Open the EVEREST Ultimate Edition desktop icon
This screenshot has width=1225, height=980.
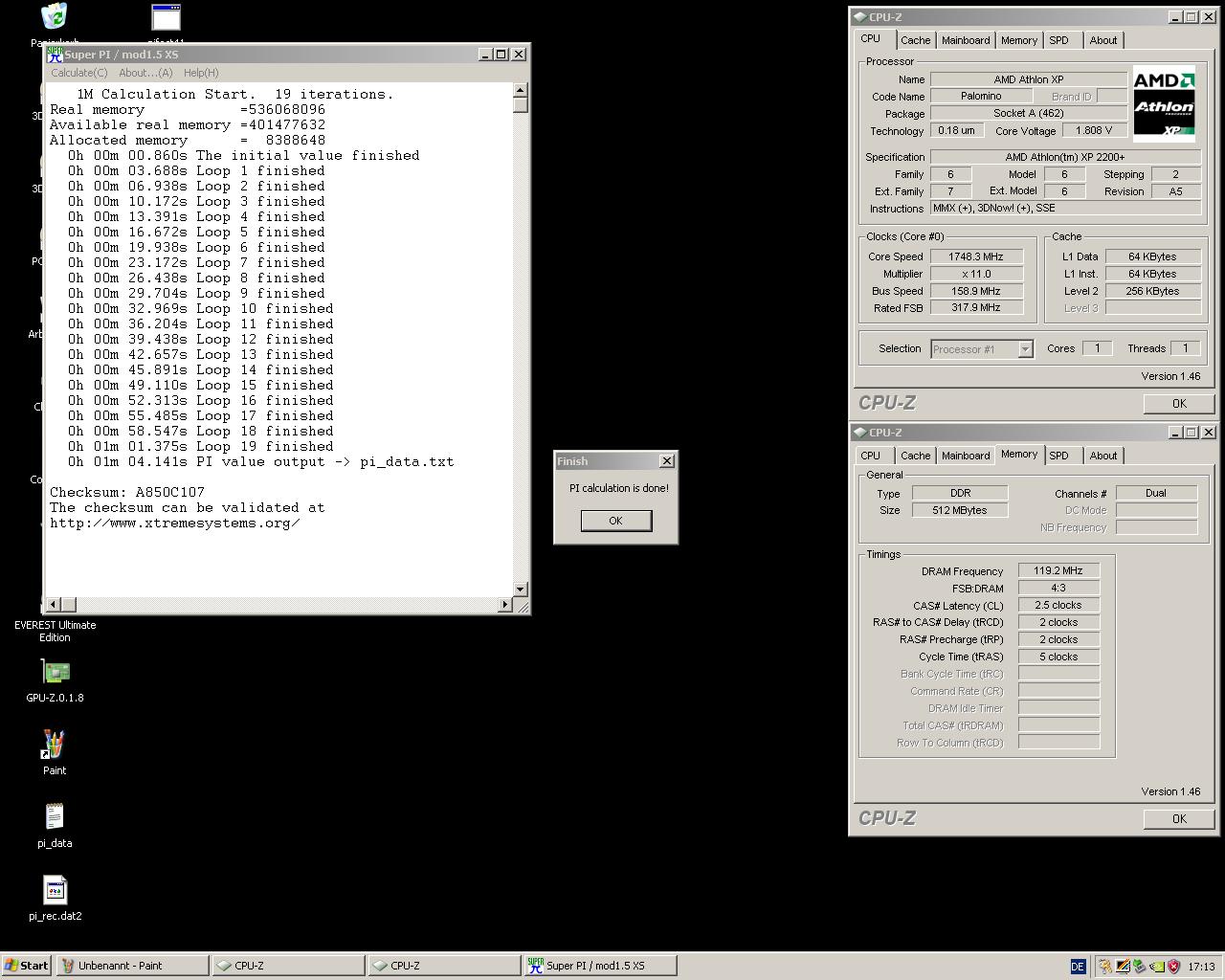[x=55, y=631]
